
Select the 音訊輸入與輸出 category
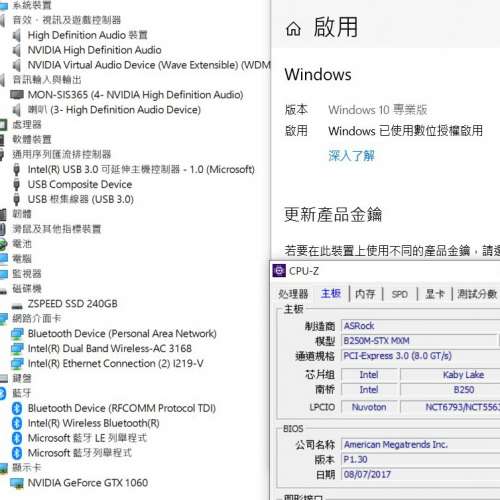click(x=47, y=80)
